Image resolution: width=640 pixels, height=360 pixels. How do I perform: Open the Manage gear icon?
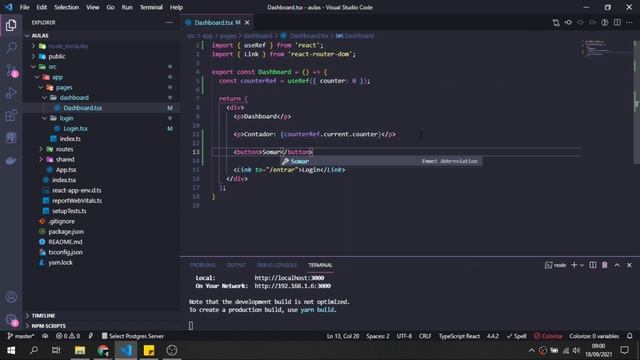tap(11, 320)
